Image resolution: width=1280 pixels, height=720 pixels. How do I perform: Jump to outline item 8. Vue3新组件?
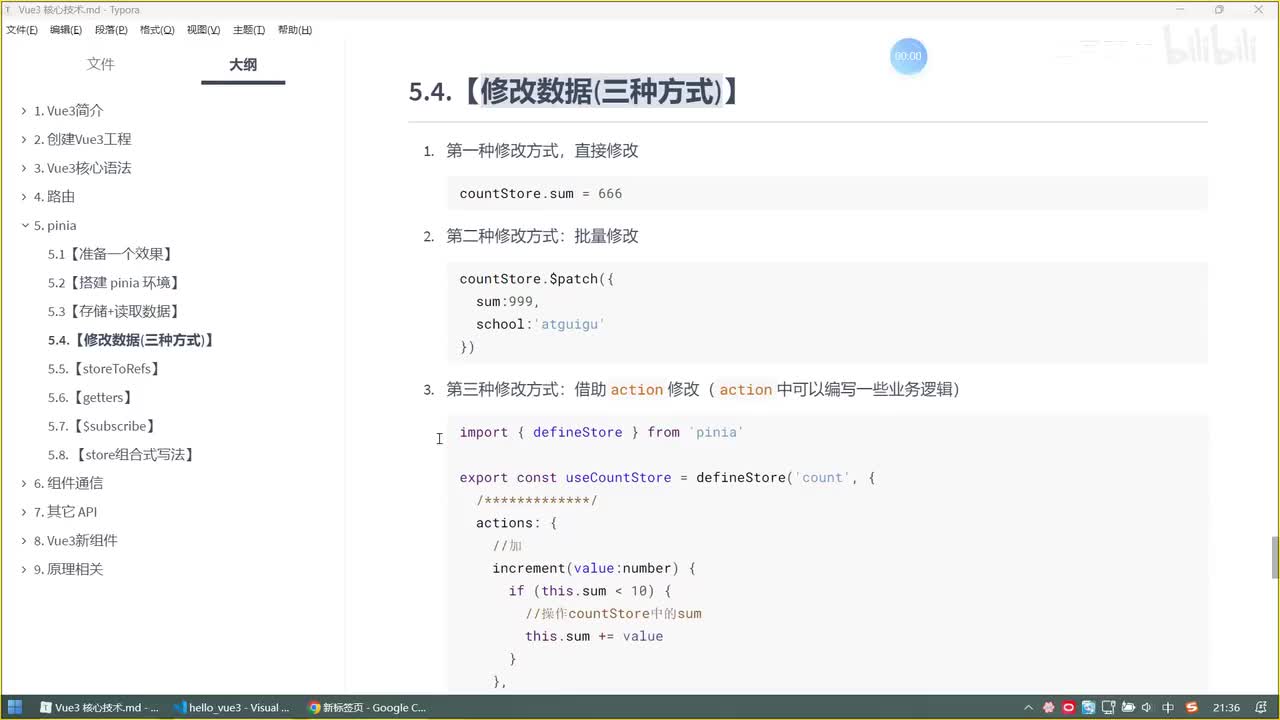pyautogui.click(x=76, y=541)
